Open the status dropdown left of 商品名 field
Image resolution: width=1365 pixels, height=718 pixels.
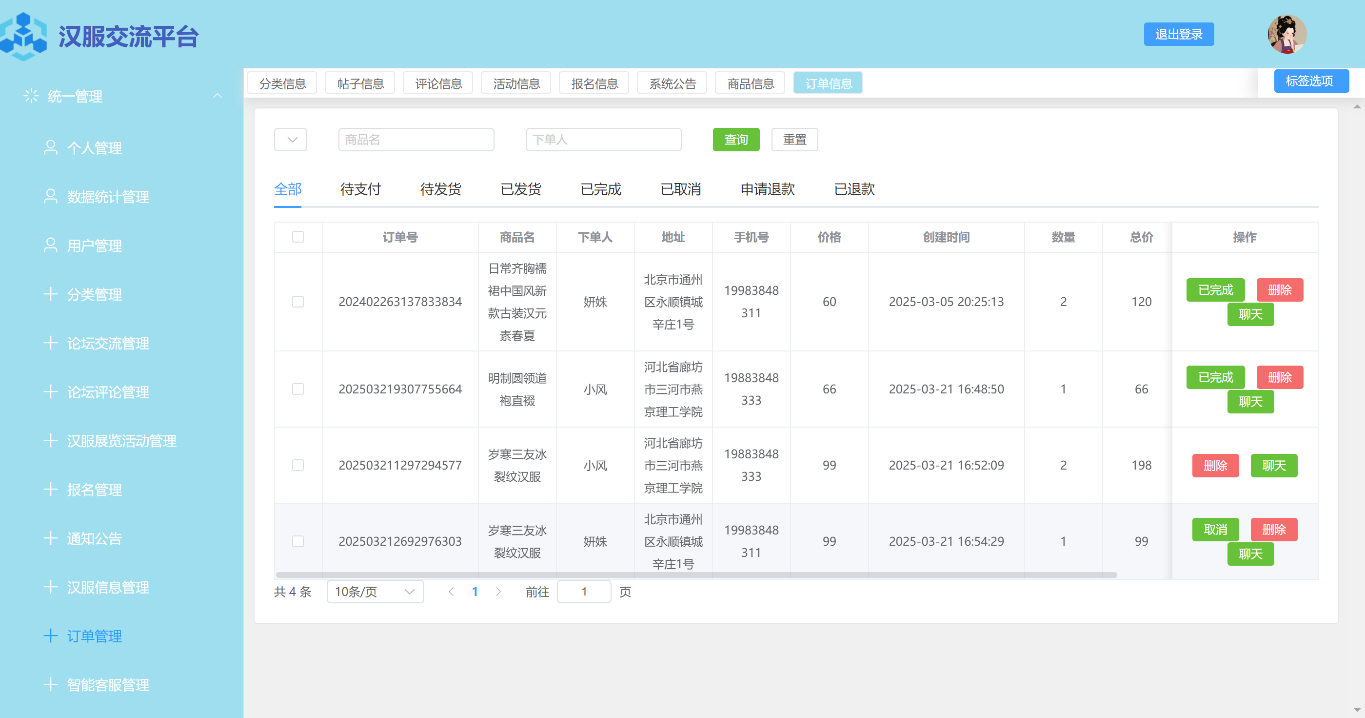click(290, 140)
